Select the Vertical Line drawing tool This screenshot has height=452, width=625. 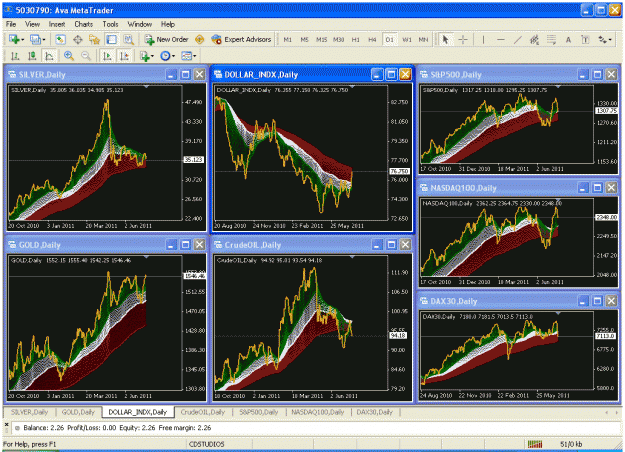click(483, 39)
